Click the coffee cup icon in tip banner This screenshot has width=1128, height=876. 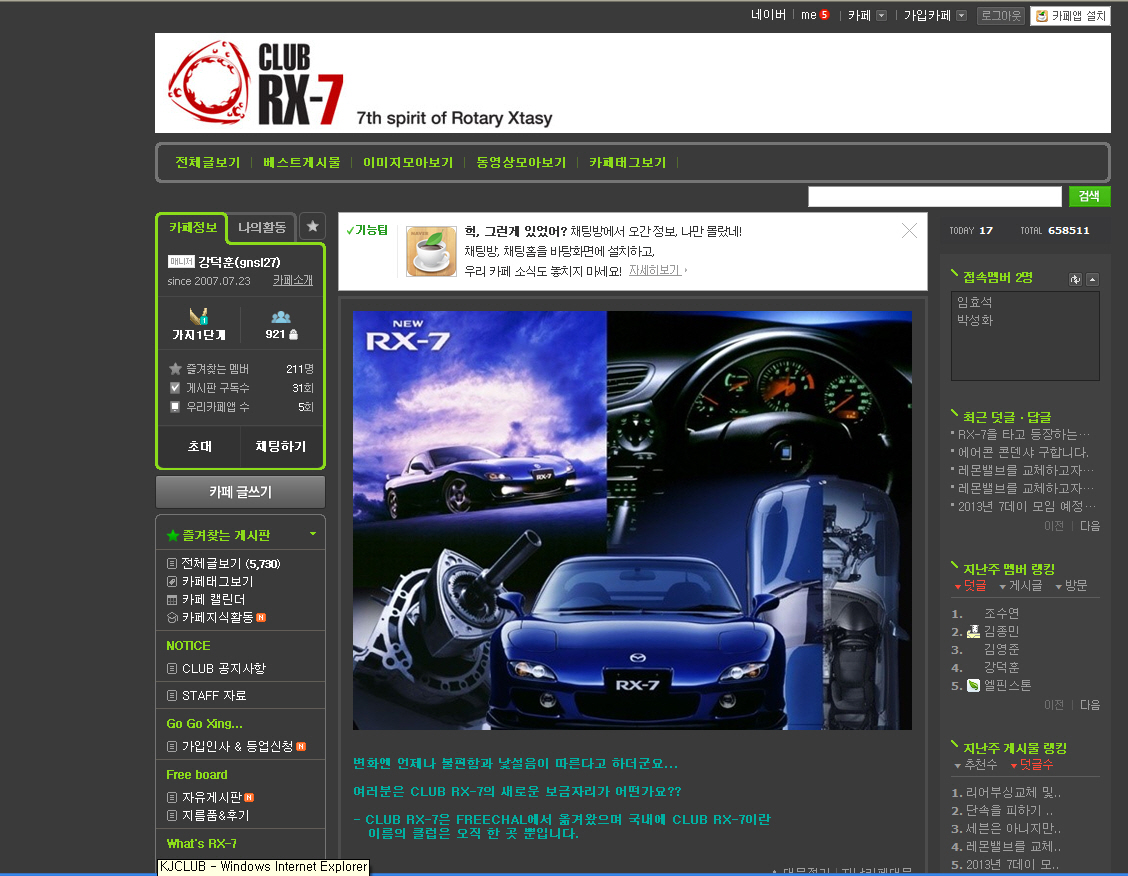pyautogui.click(x=431, y=251)
